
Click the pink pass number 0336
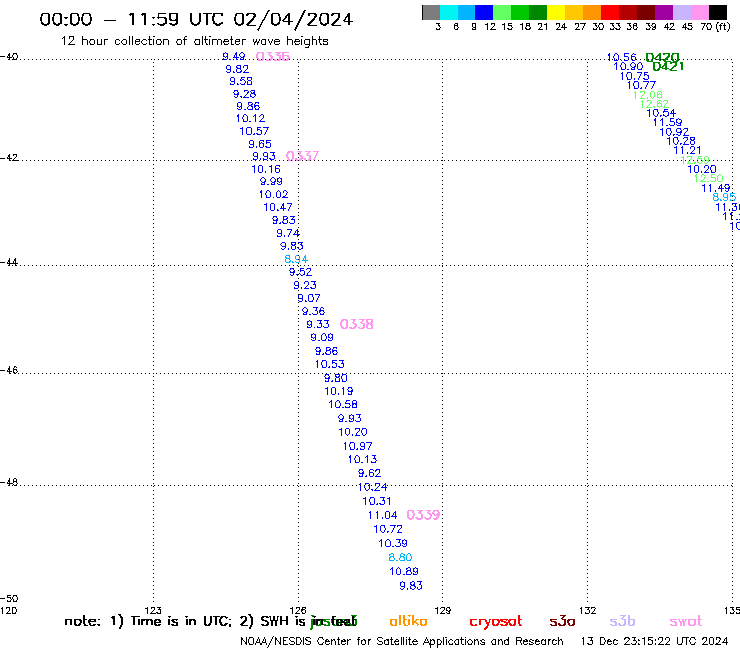273,57
